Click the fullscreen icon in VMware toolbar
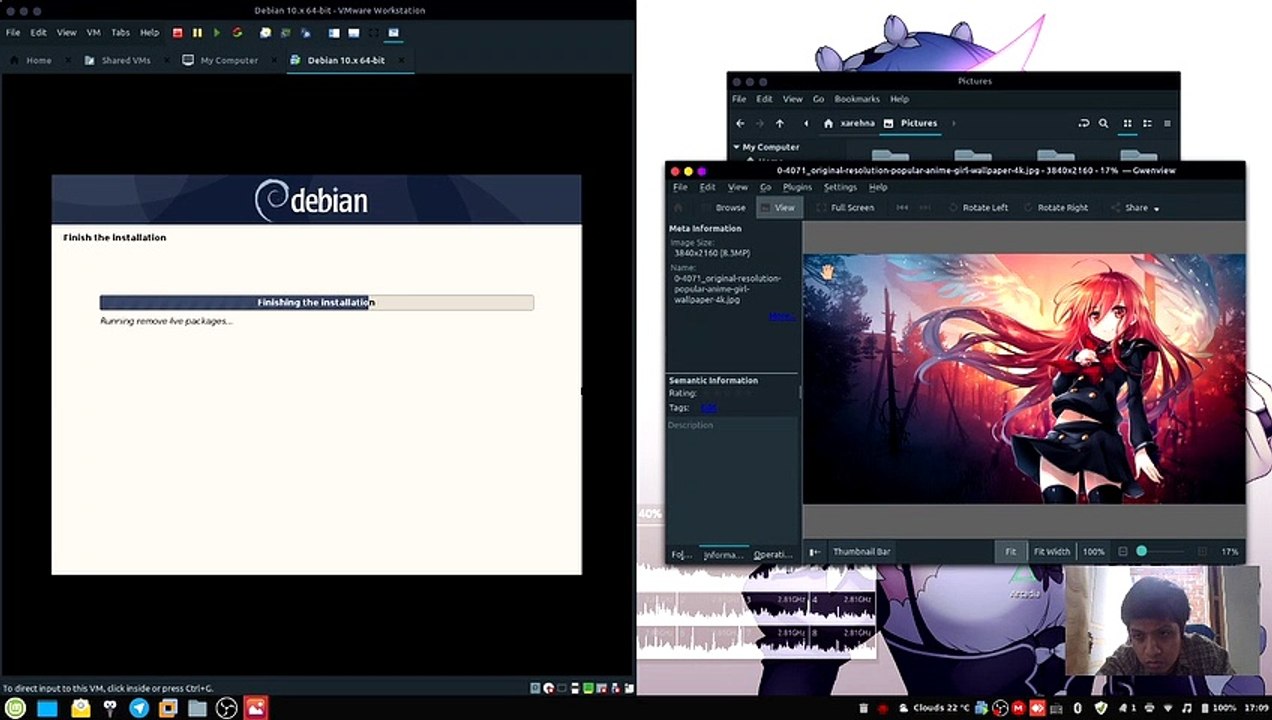Image resolution: width=1272 pixels, height=720 pixels. [x=373, y=32]
